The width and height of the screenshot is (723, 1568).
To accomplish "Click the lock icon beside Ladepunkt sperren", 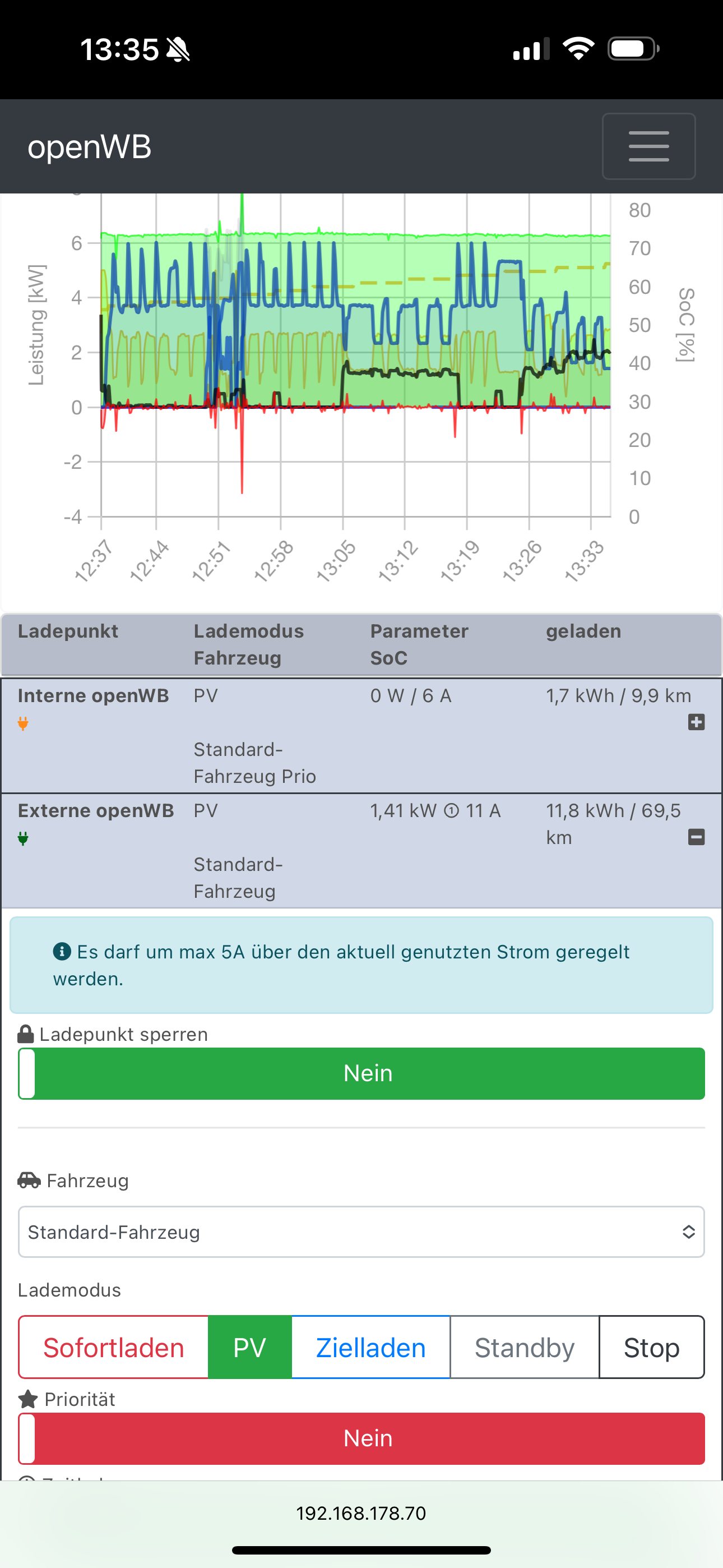I will tap(26, 1034).
